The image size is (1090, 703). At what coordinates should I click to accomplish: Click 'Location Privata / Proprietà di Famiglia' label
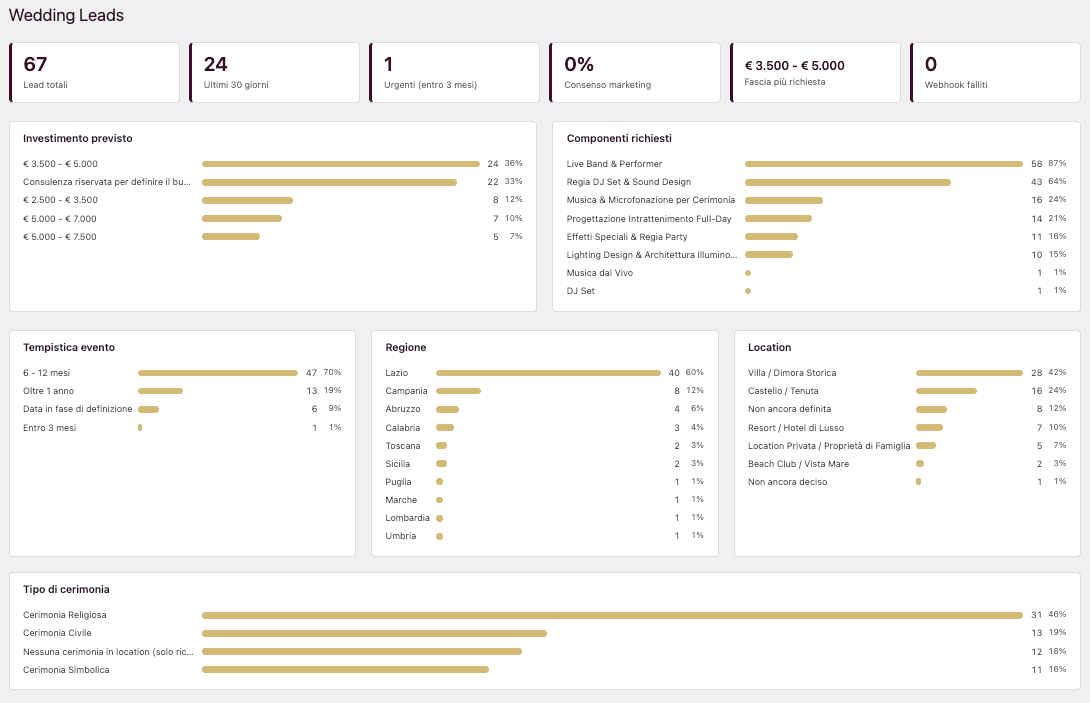(829, 446)
